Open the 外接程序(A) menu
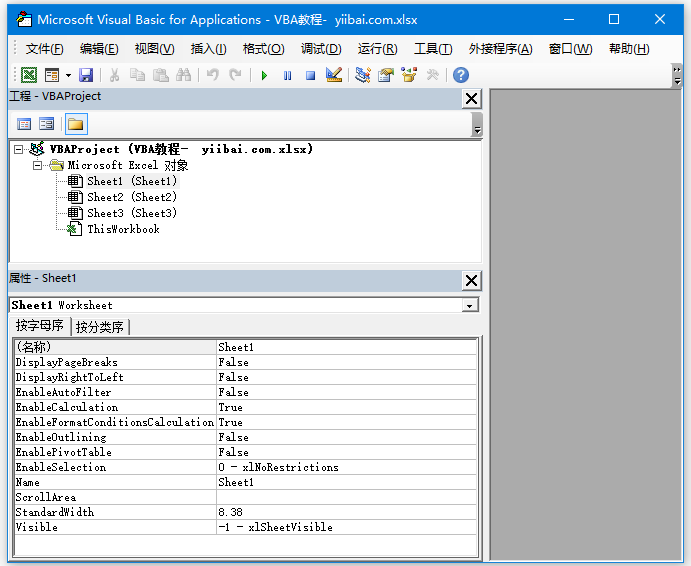 pos(501,49)
